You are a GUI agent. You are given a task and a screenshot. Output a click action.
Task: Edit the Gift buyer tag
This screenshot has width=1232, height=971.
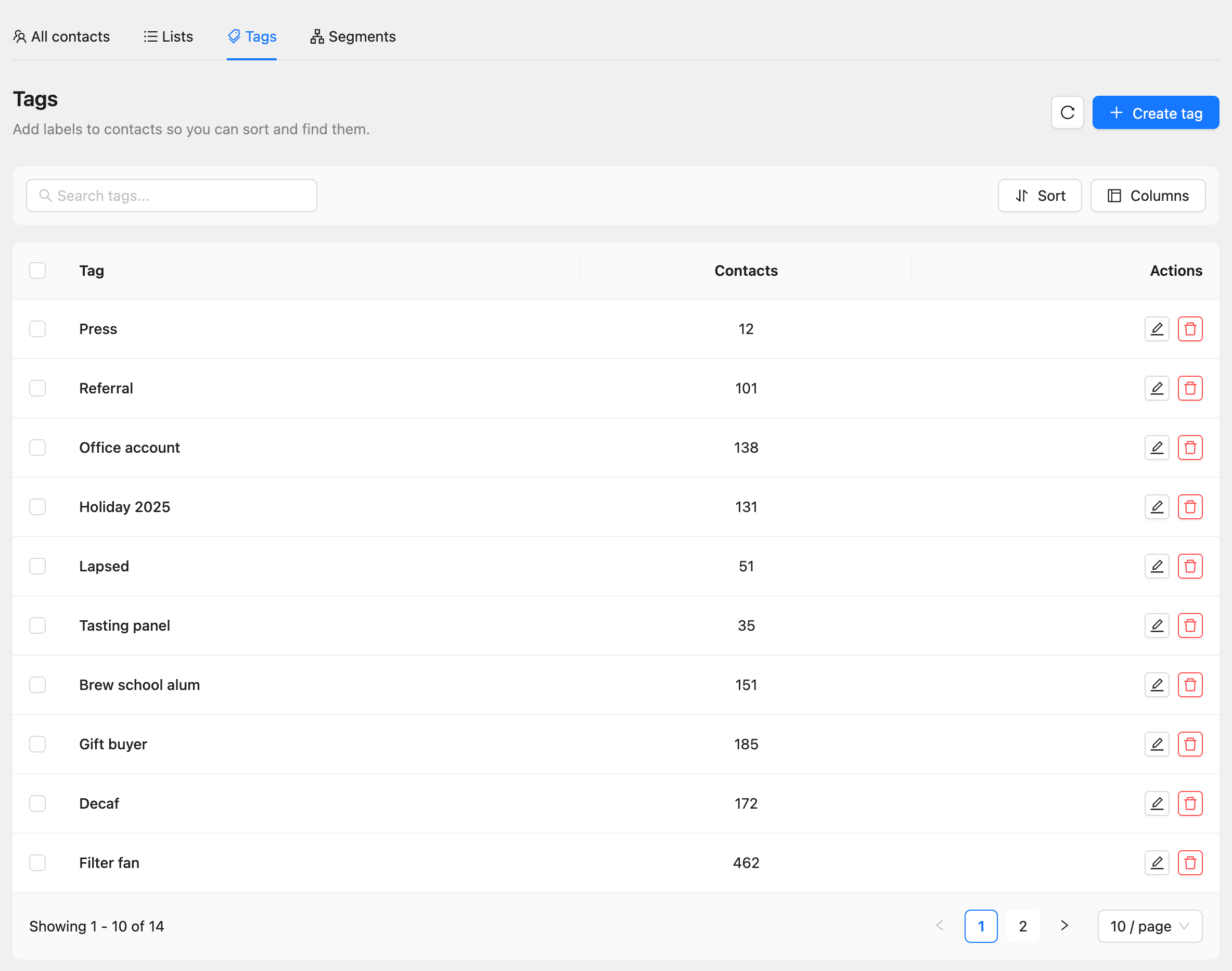1157,744
